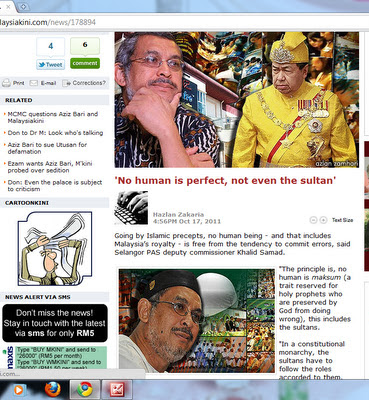The width and height of the screenshot is (369, 400).
Task: Open the red application icon in taskbar
Action: tap(117, 389)
